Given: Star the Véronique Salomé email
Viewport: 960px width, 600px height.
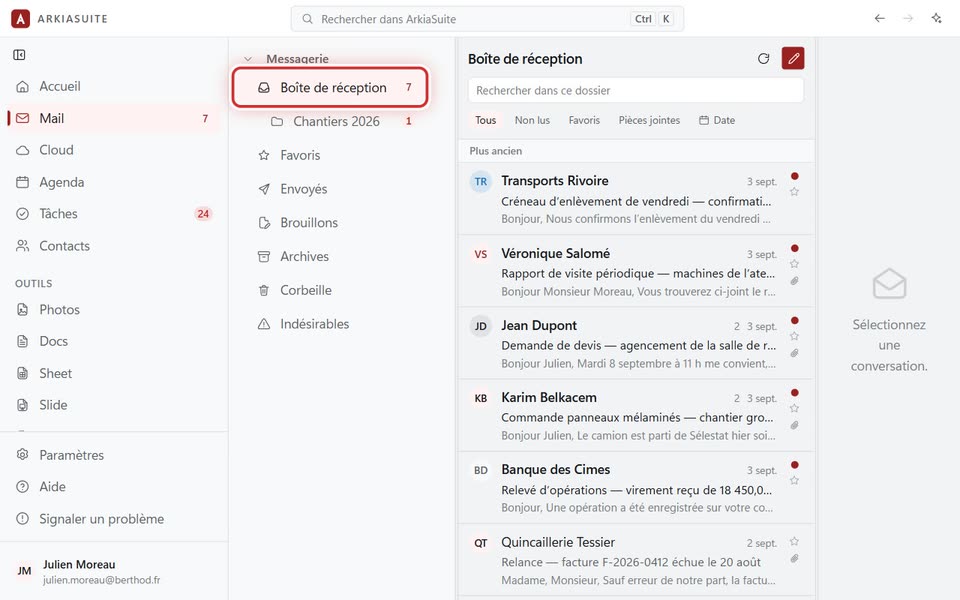Looking at the screenshot, I should tap(794, 264).
